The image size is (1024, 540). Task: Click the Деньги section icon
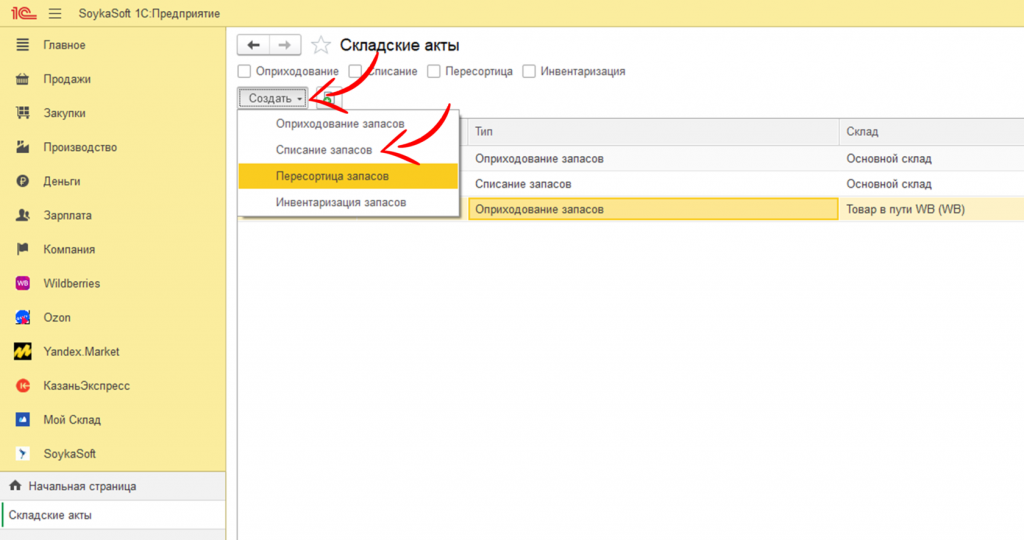click(x=22, y=181)
